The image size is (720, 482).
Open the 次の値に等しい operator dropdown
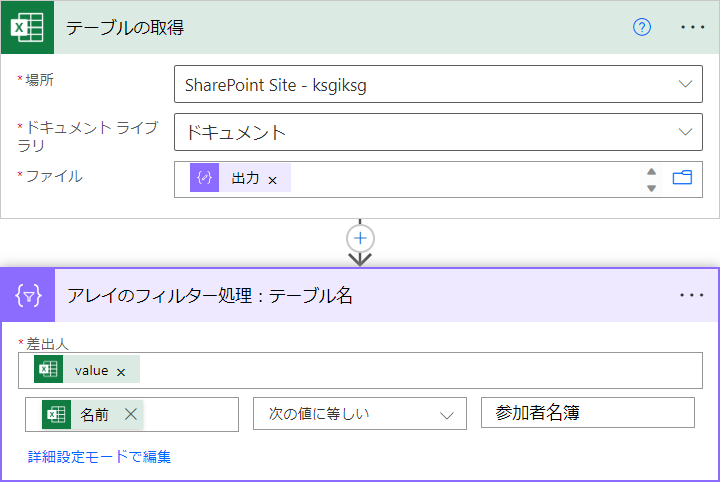pyautogui.click(x=360, y=414)
